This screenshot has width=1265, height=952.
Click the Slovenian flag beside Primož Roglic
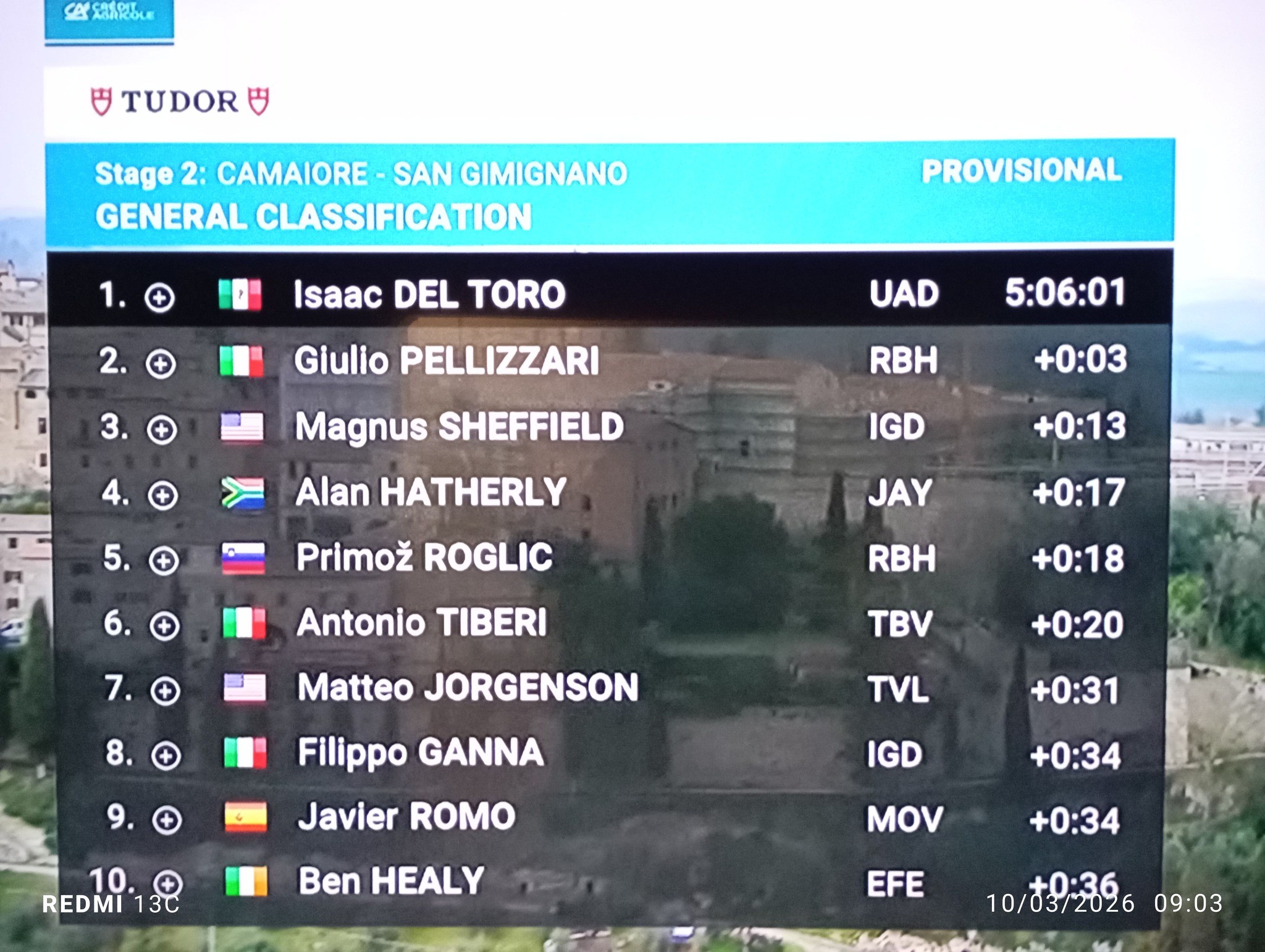tap(243, 559)
